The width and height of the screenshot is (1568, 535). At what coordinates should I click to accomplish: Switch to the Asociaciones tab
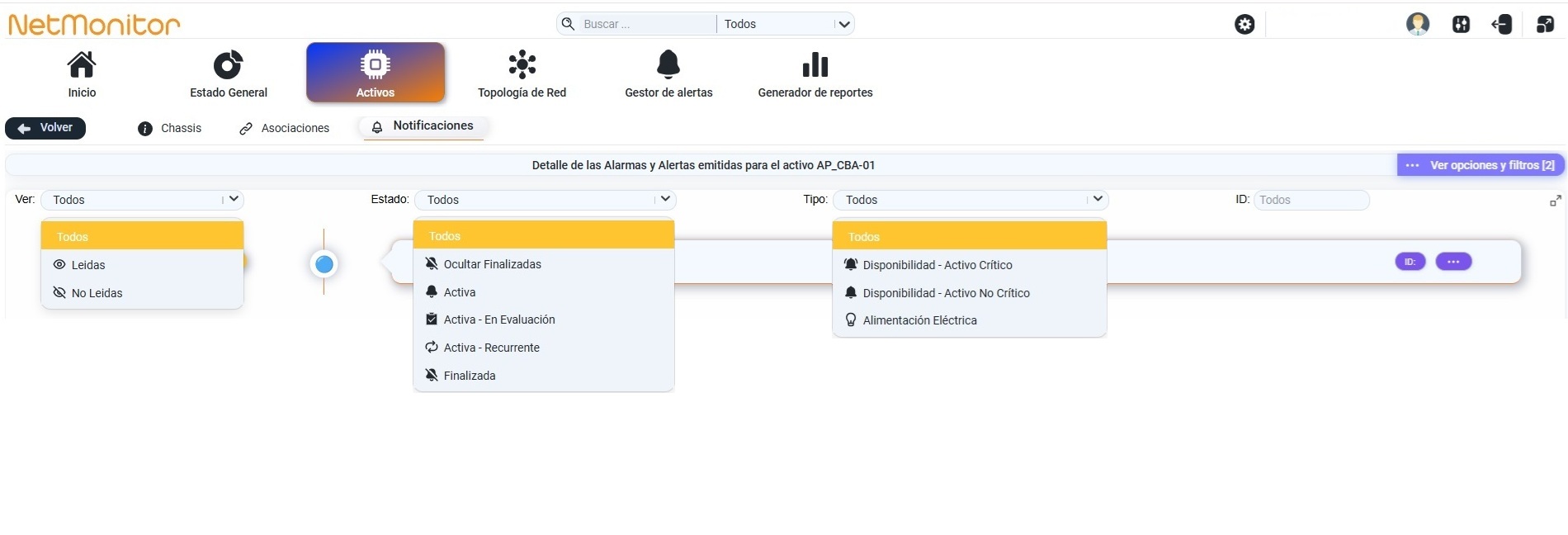[285, 129]
